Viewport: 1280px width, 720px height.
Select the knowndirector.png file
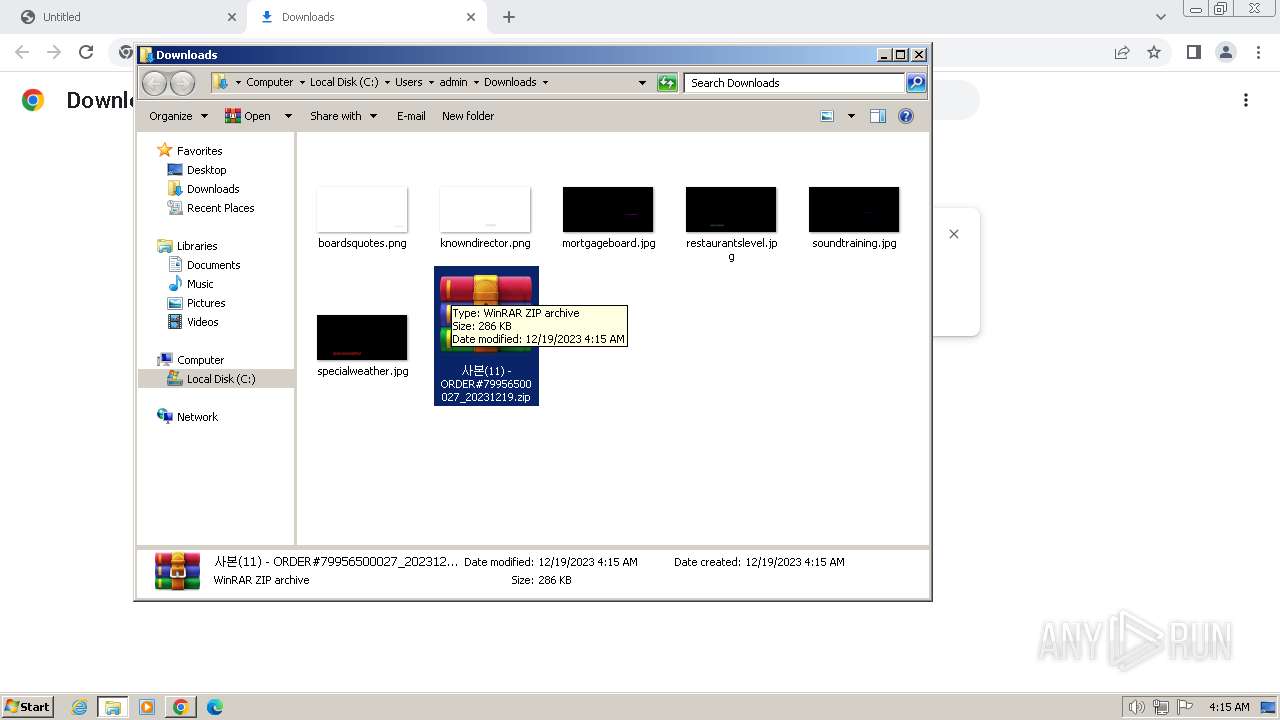pos(485,218)
